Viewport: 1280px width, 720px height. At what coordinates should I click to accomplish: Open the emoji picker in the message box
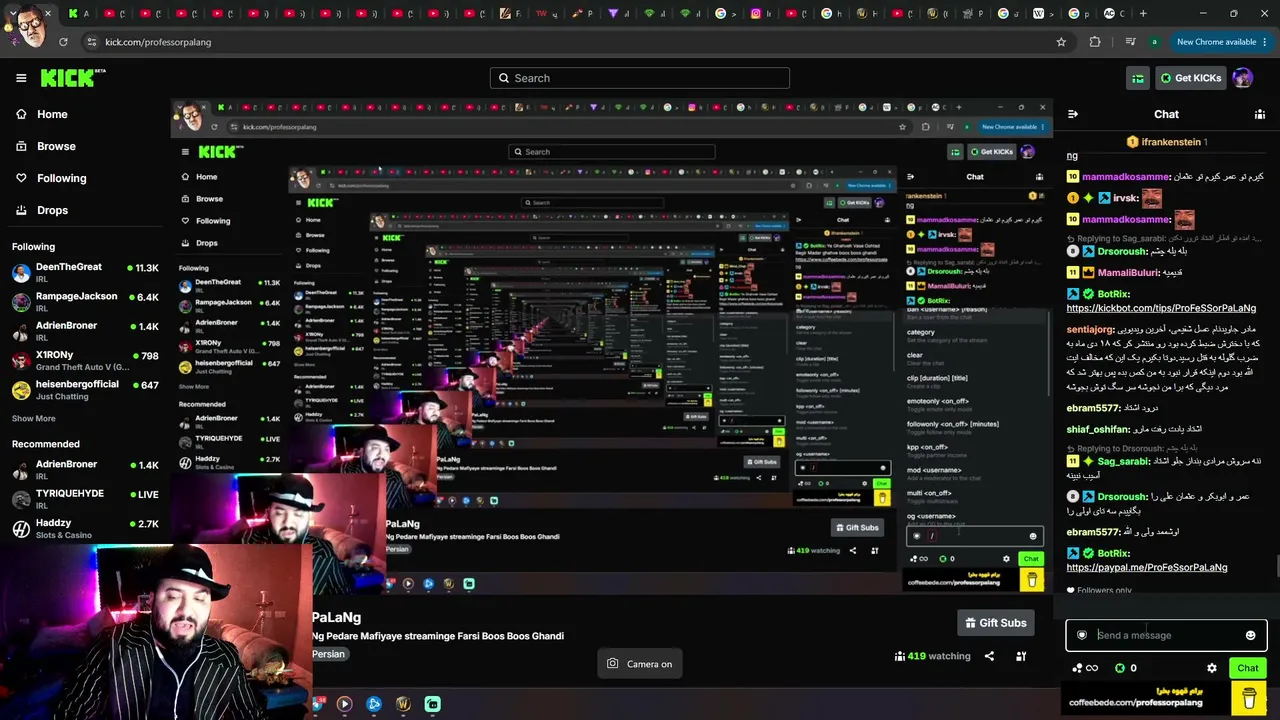coord(1250,635)
